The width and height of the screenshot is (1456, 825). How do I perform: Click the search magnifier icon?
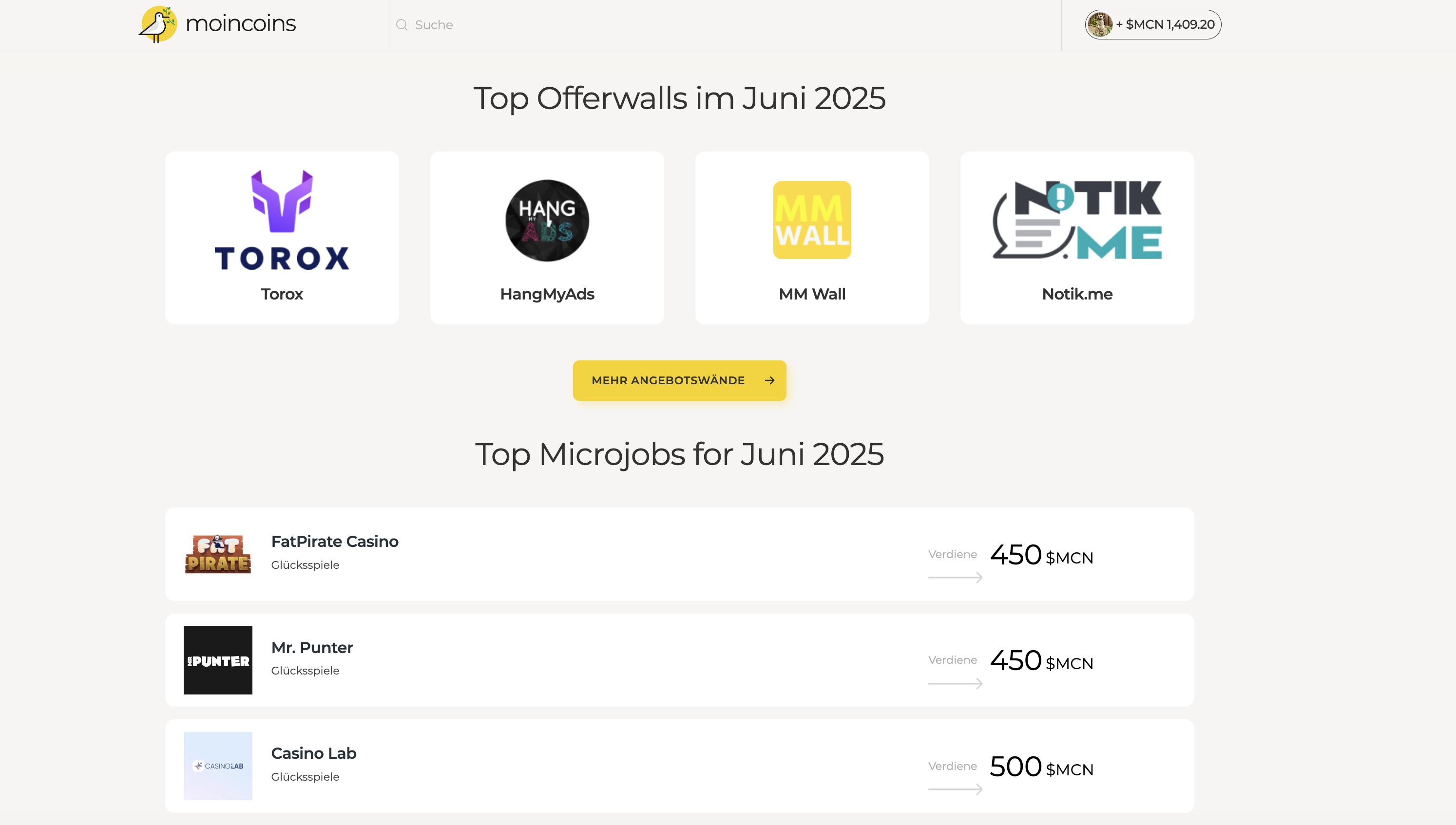click(x=402, y=25)
